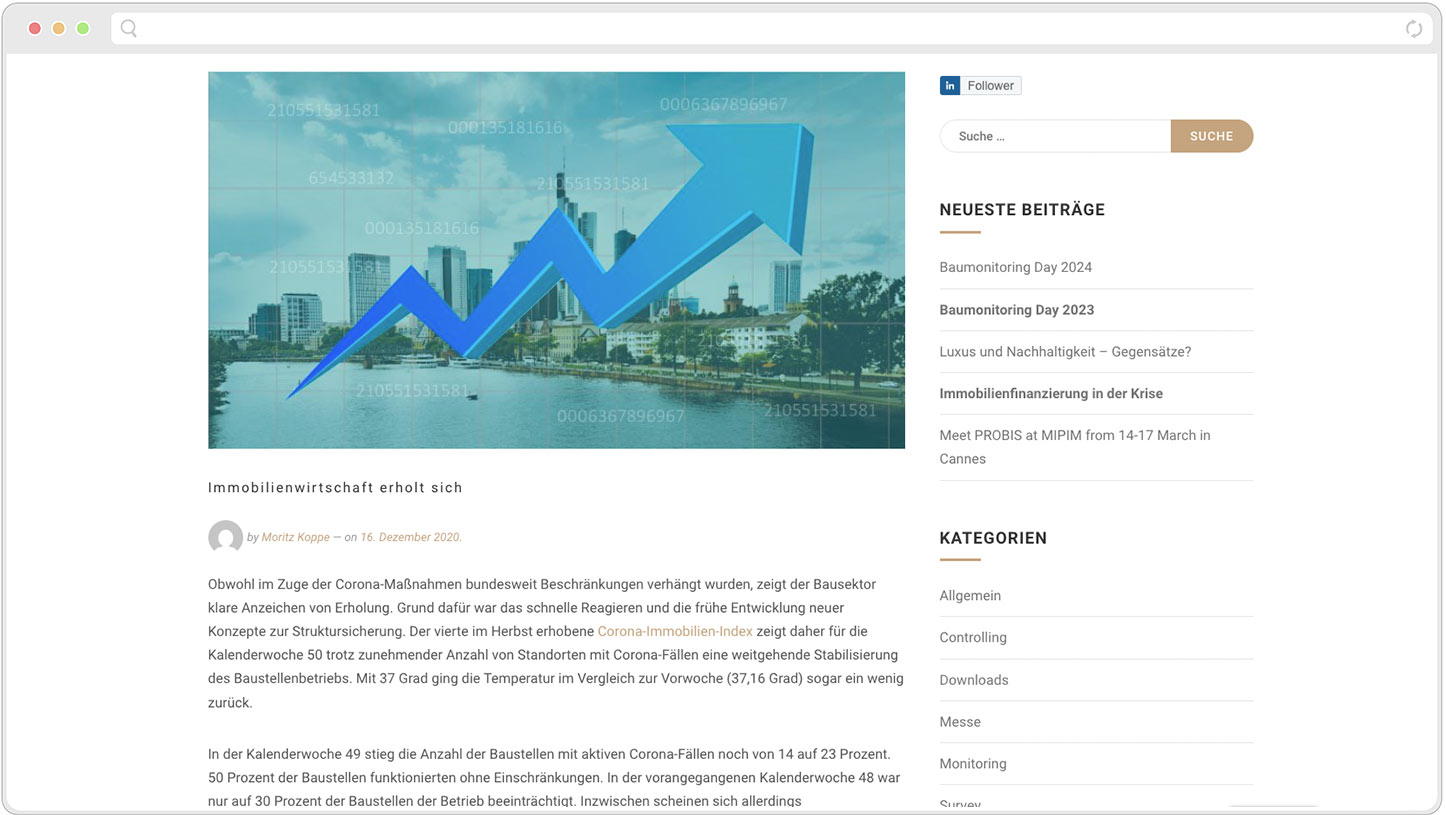Select the Messe category
This screenshot has height=815, width=1446.
(x=959, y=722)
